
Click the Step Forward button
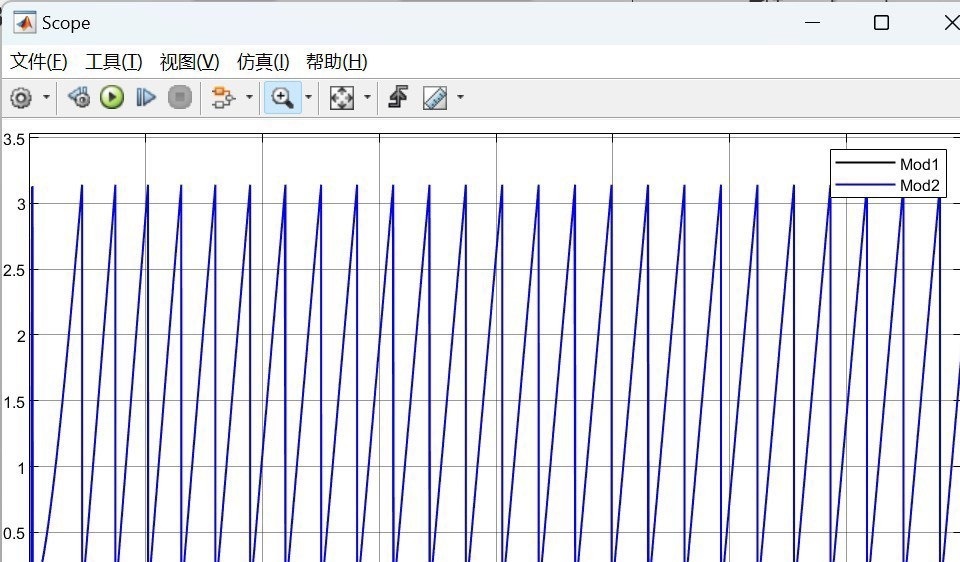pos(146,97)
